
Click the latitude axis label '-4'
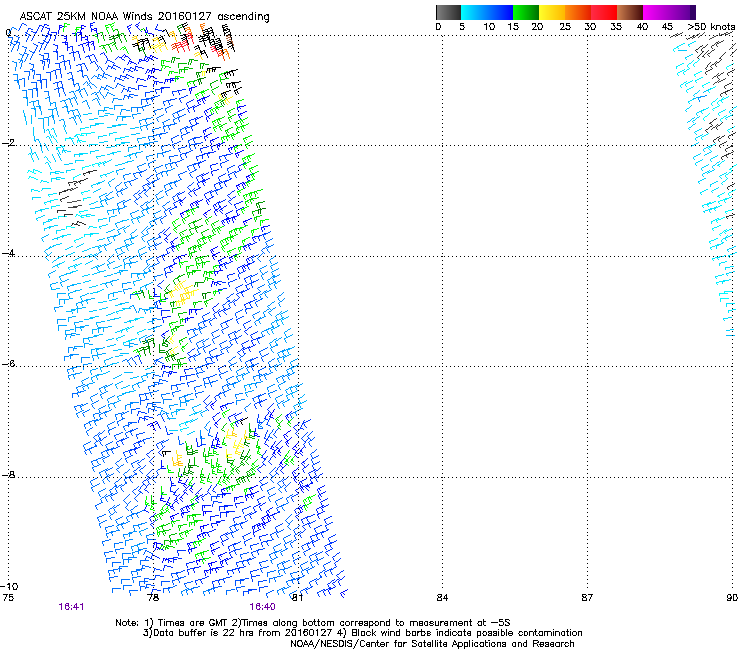[x=8, y=253]
